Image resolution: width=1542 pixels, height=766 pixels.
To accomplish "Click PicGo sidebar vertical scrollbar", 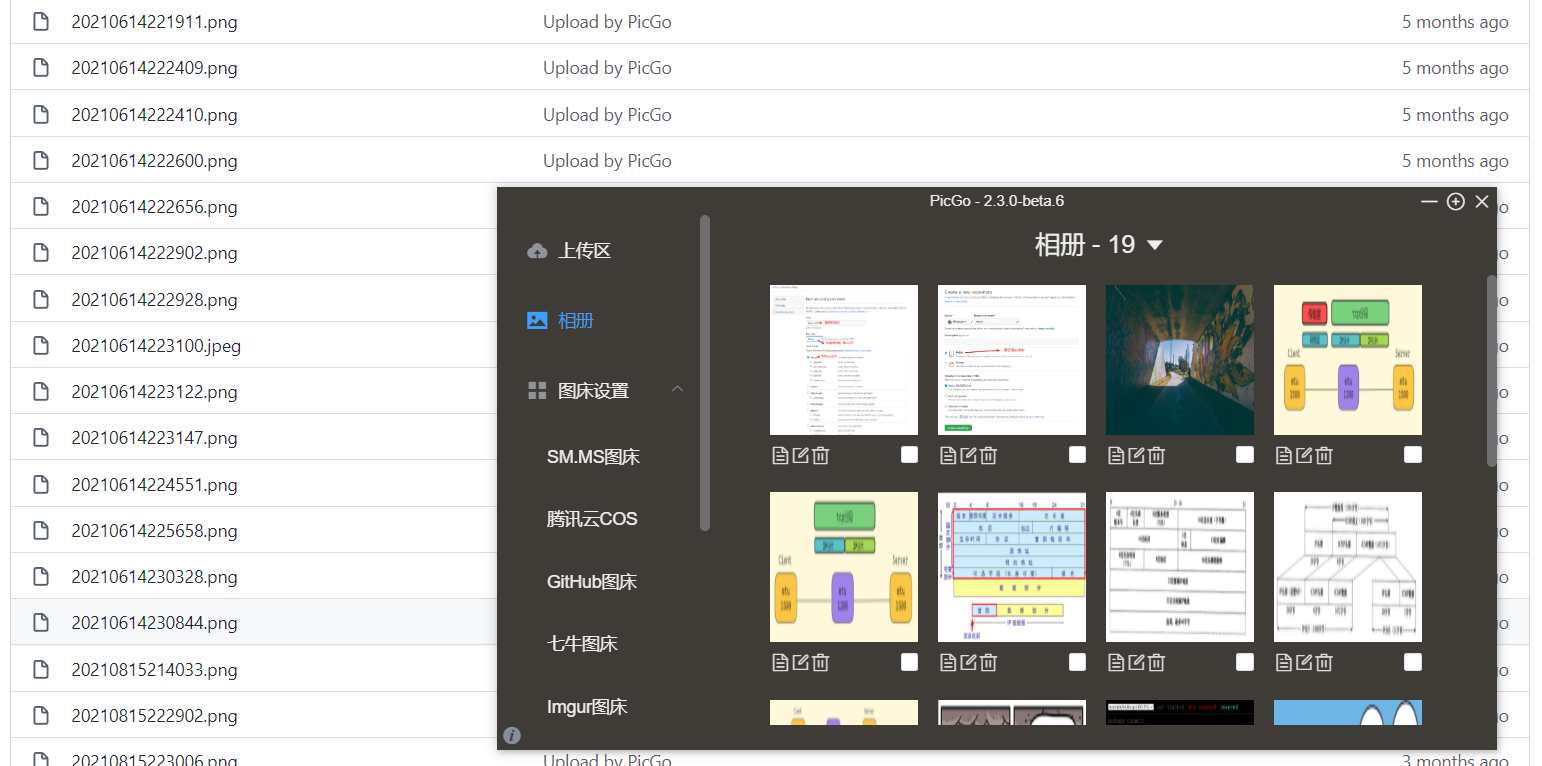I will coord(705,372).
